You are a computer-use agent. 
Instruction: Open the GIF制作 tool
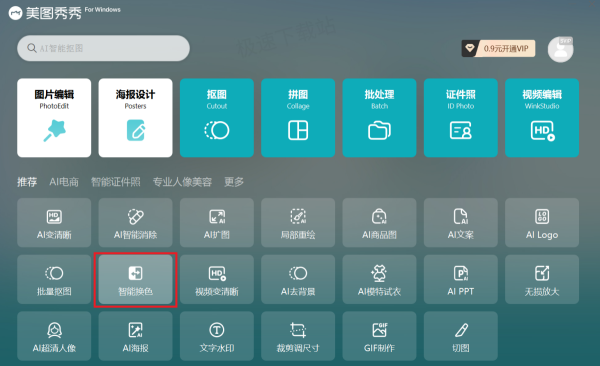pos(379,336)
